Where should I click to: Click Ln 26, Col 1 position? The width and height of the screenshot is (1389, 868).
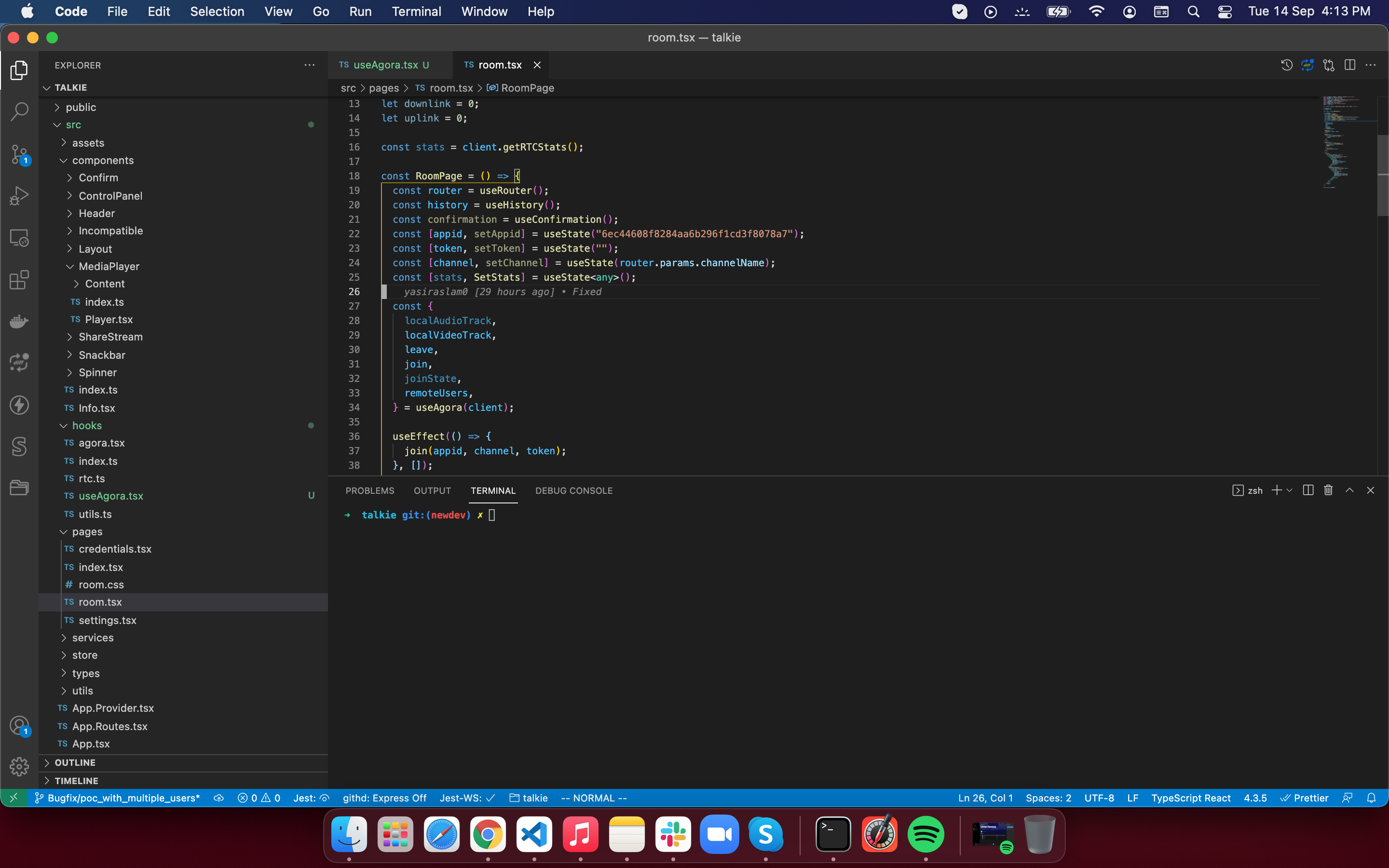pyautogui.click(x=985, y=798)
